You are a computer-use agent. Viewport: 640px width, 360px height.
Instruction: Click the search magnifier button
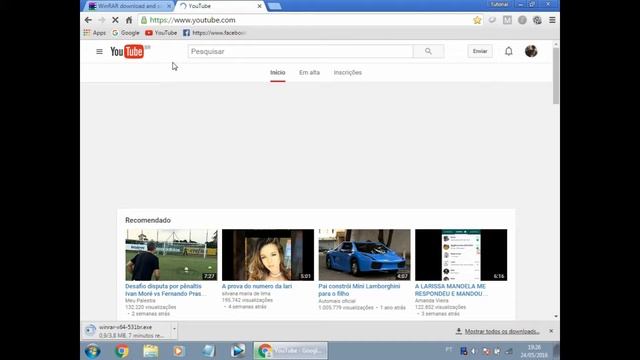point(428,51)
